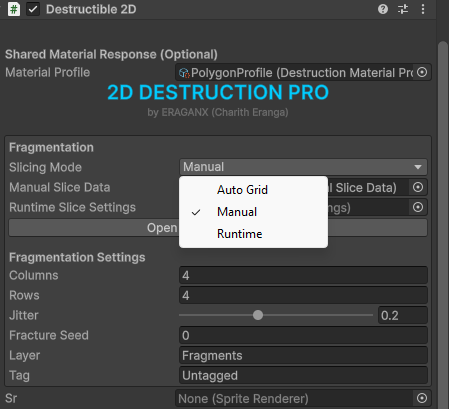The height and width of the screenshot is (409, 449).
Task: Click the Manual Slice Data label
Action: pyautogui.click(x=60, y=187)
